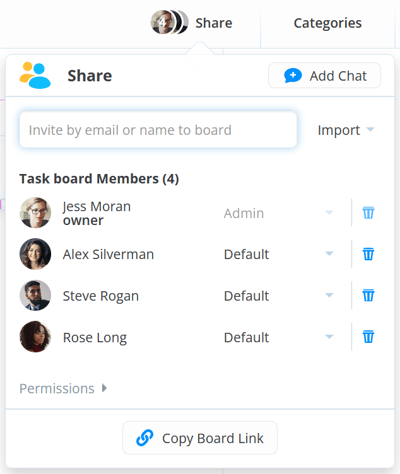Open Jess Moran's Admin role dropdown
Screen dimensions: 400x474
click(x=279, y=213)
